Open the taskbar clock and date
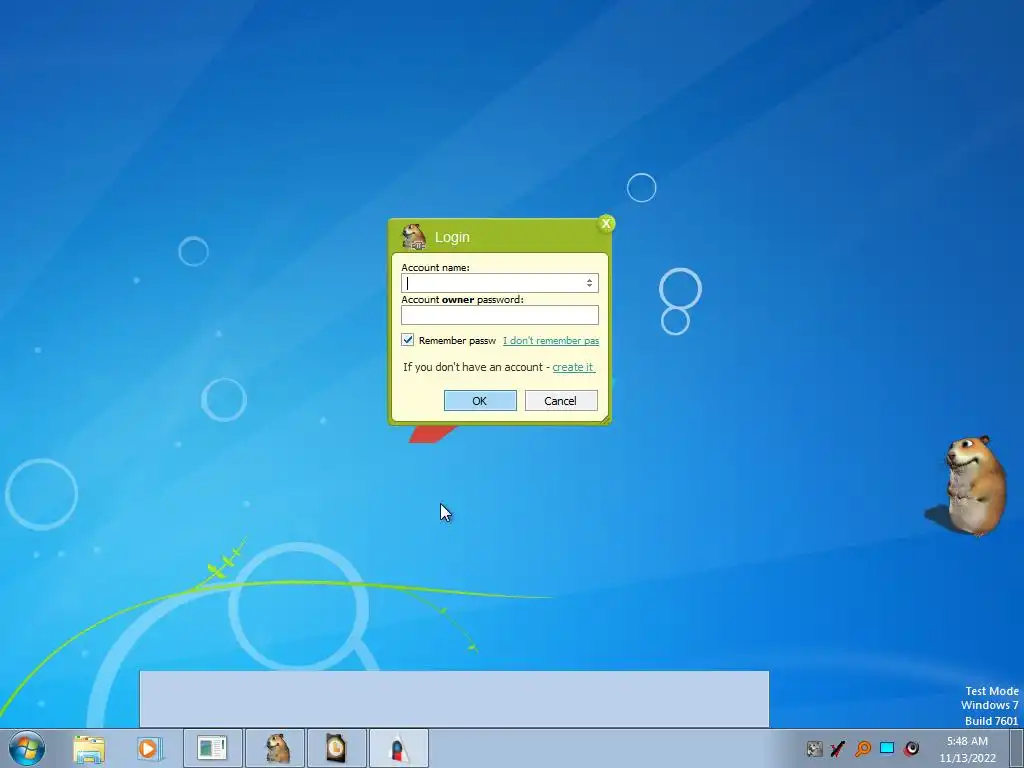Viewport: 1024px width, 768px height. tap(967, 749)
